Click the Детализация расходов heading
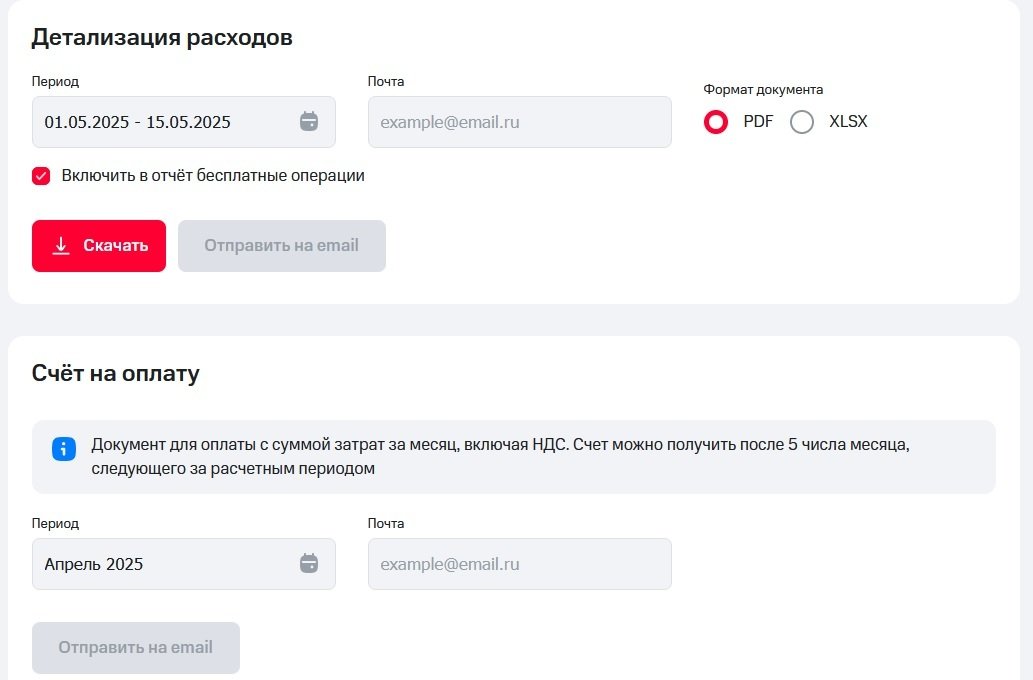This screenshot has width=1033, height=680. pyautogui.click(x=162, y=38)
